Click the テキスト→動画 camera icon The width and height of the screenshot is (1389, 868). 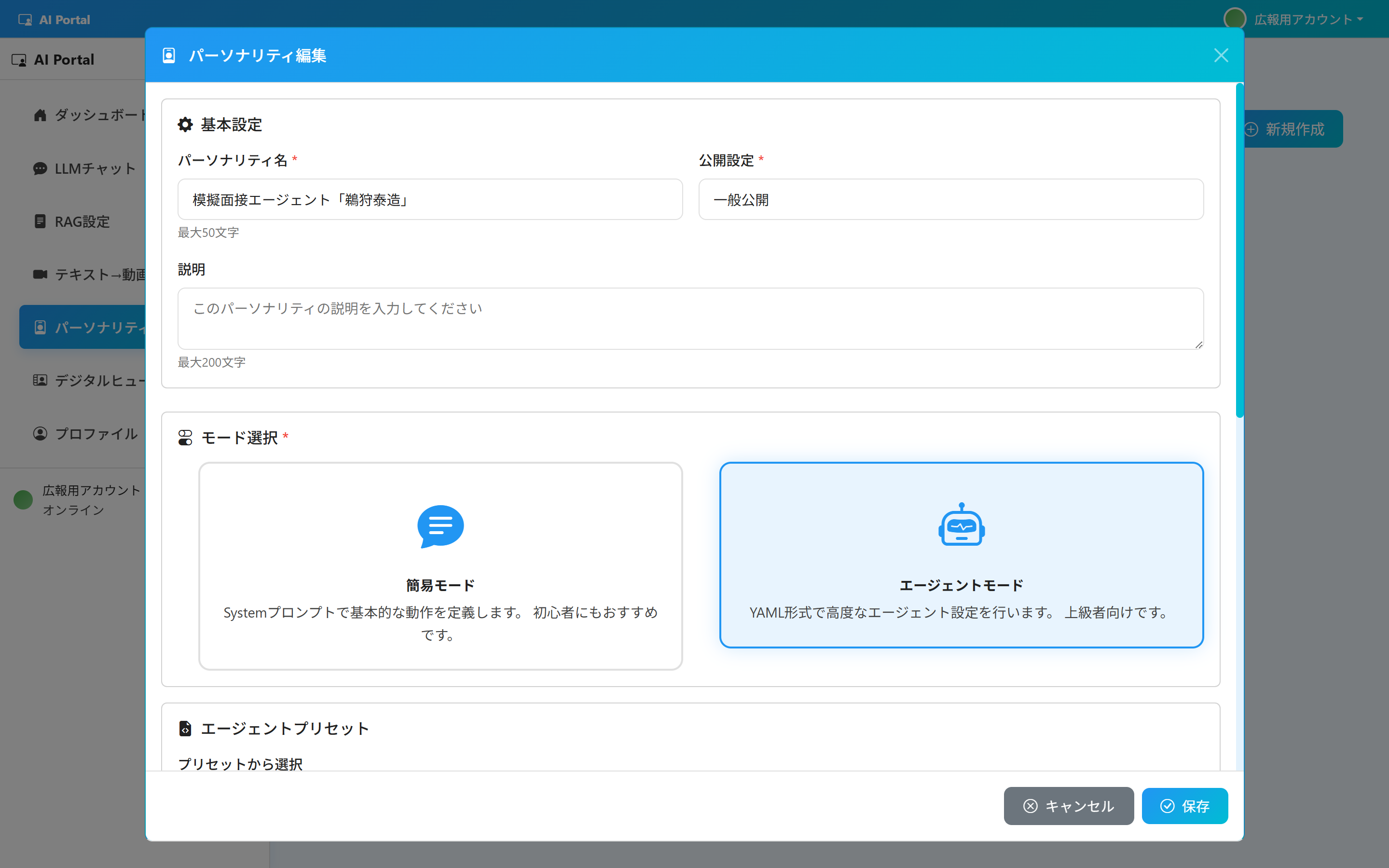40,275
